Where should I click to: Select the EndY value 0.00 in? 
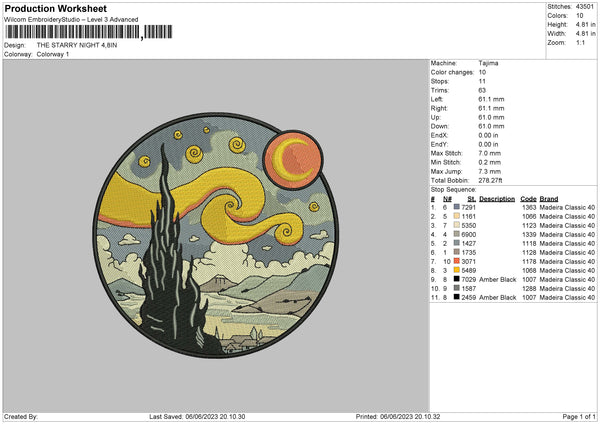click(488, 145)
